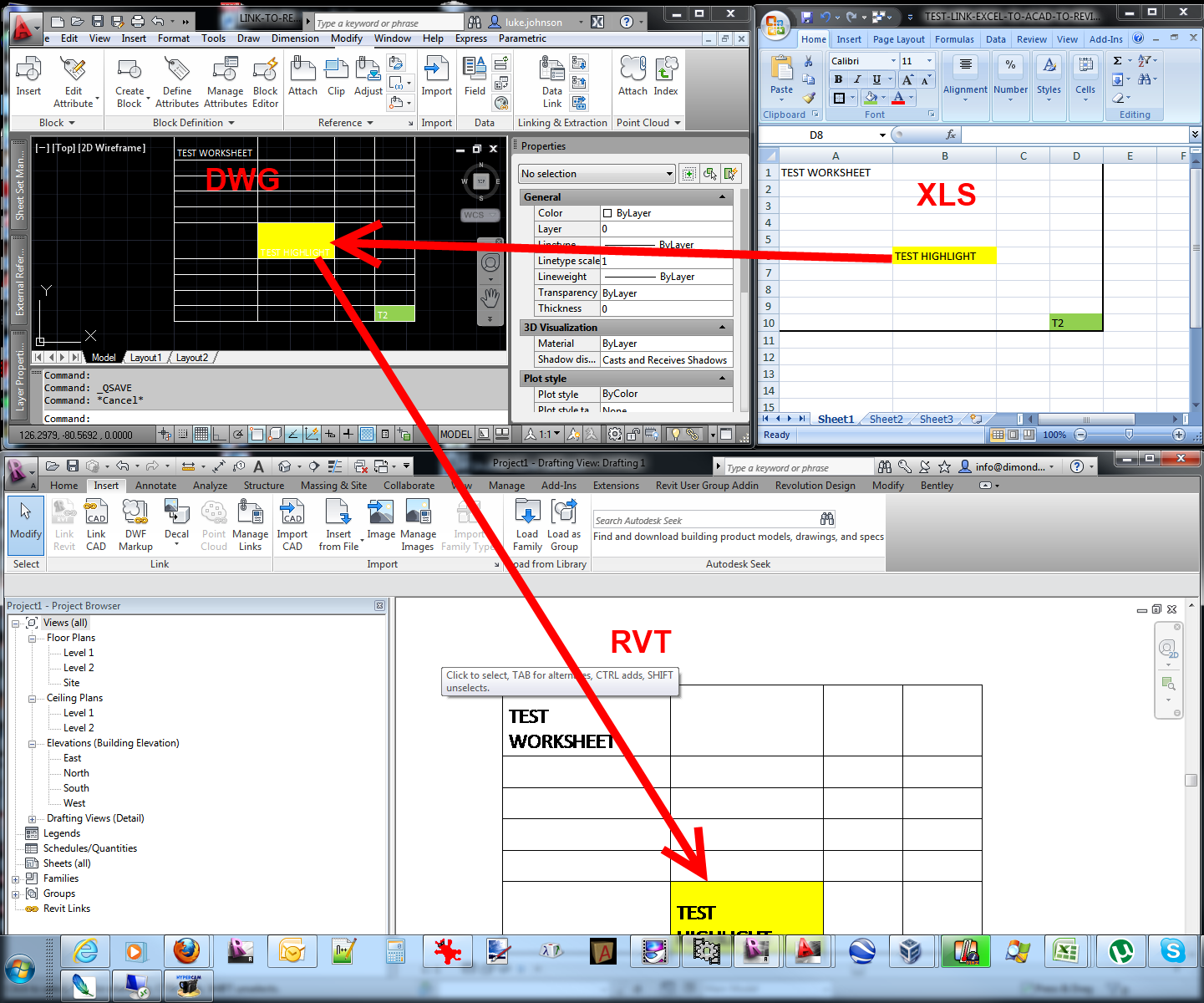Click Create Block in AutoCAD ribbon

pyautogui.click(x=130, y=82)
